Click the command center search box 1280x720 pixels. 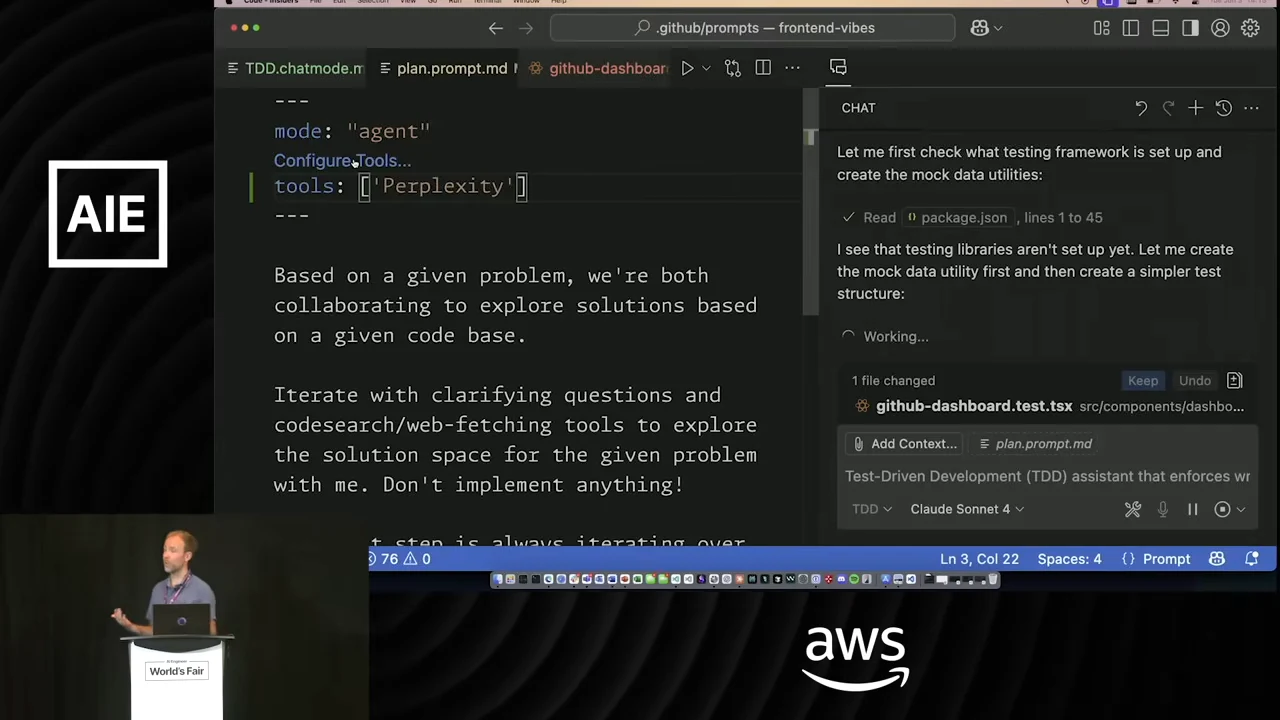752,28
